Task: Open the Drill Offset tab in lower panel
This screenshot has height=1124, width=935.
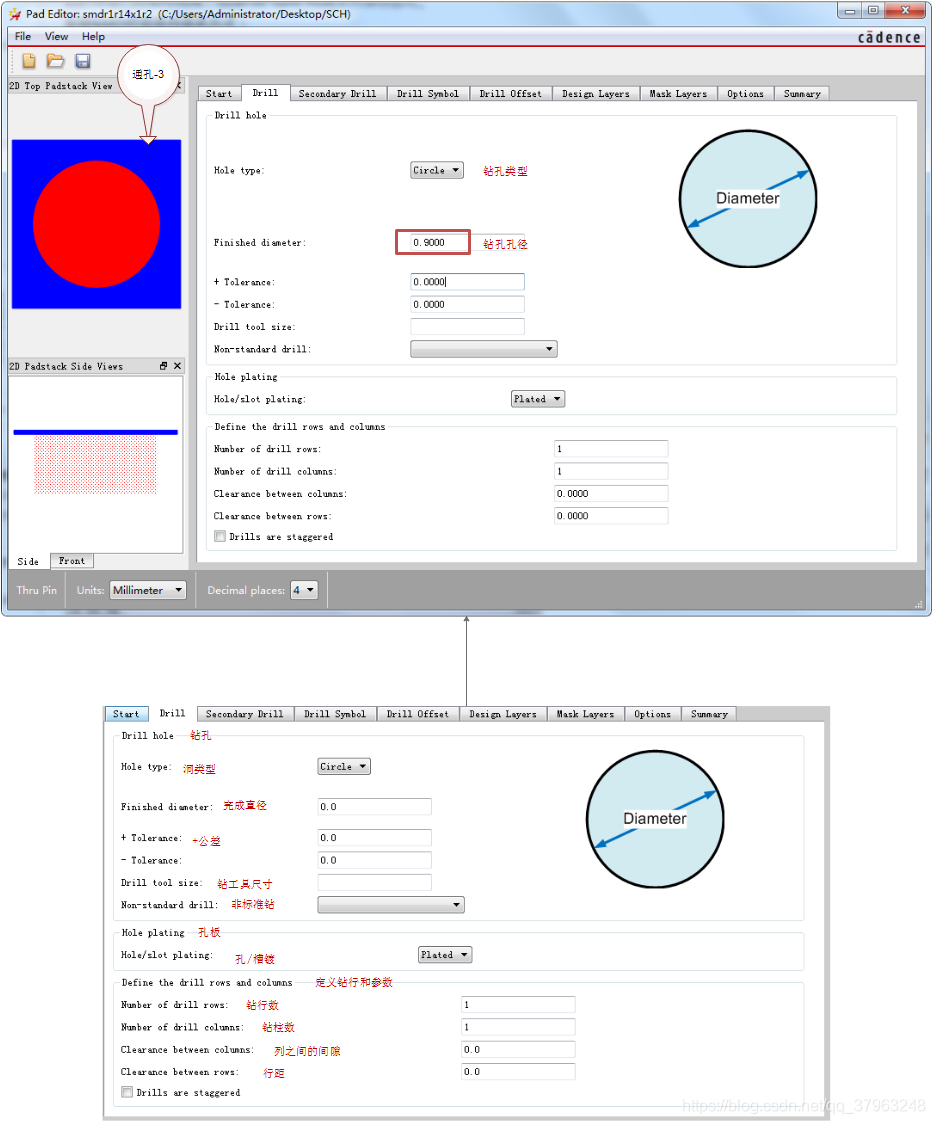Action: [x=418, y=714]
